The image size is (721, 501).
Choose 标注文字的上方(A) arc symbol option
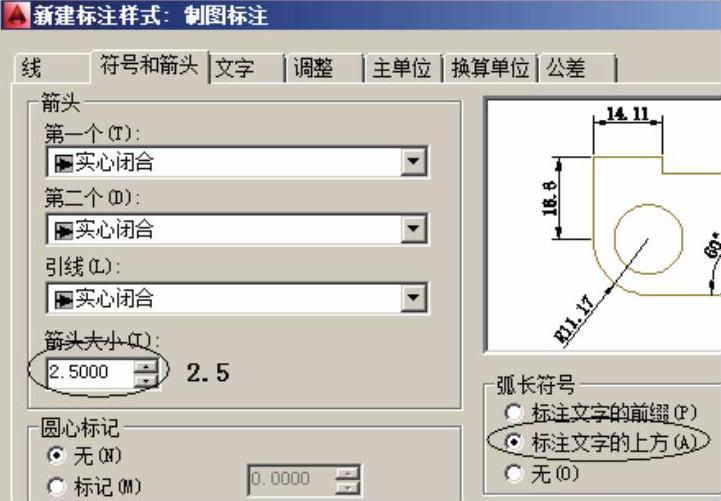(514, 441)
